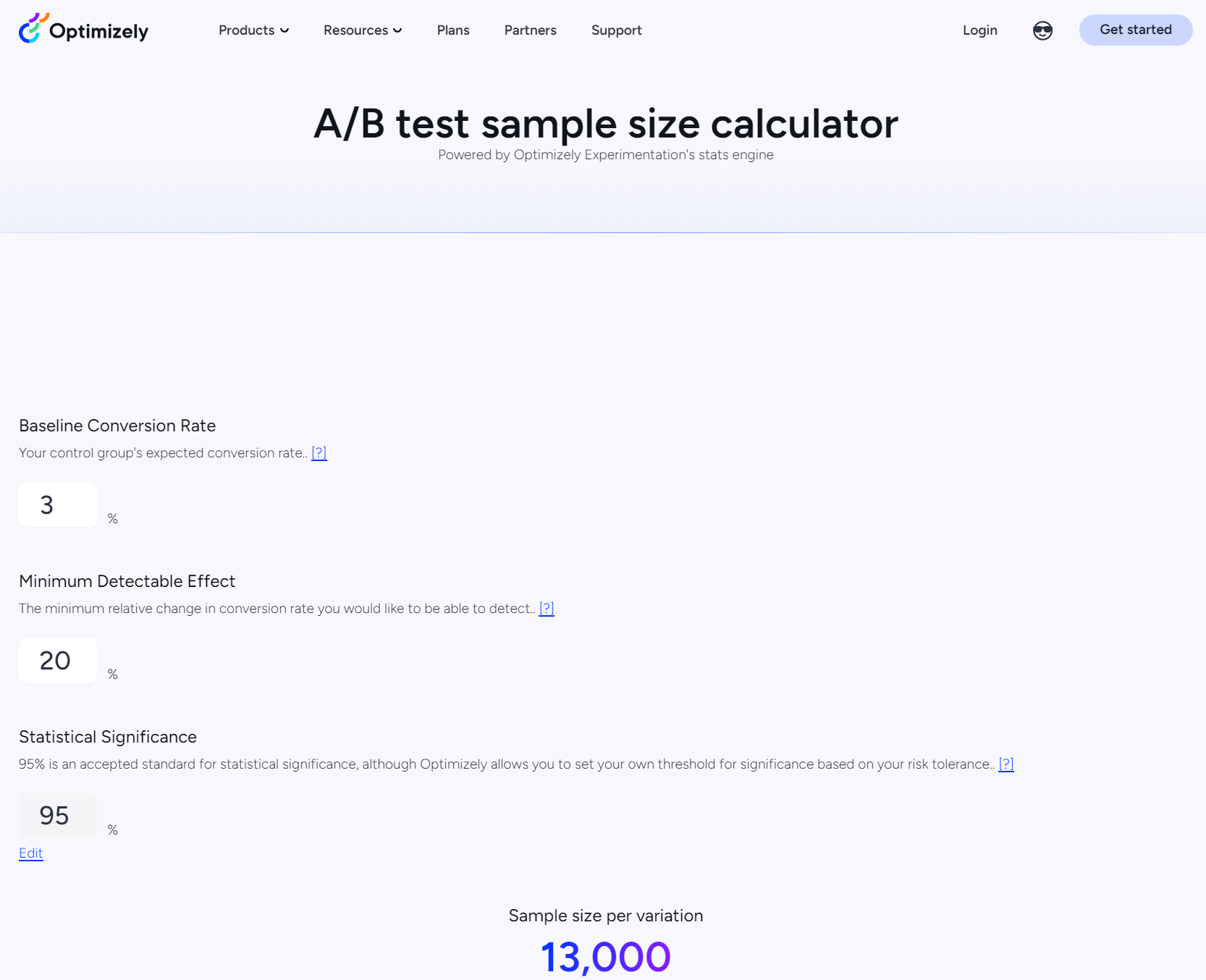Image resolution: width=1206 pixels, height=980 pixels.
Task: Open the Partners menu item
Action: point(531,30)
